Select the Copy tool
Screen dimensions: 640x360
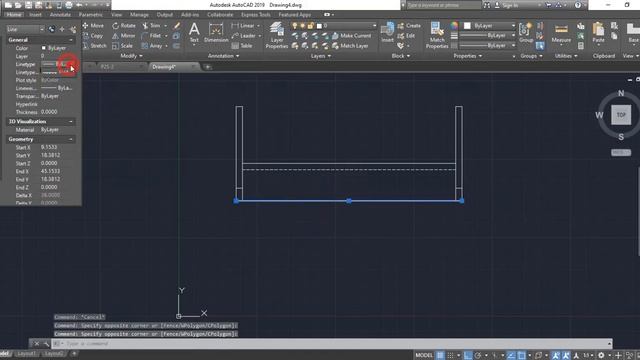coord(93,36)
